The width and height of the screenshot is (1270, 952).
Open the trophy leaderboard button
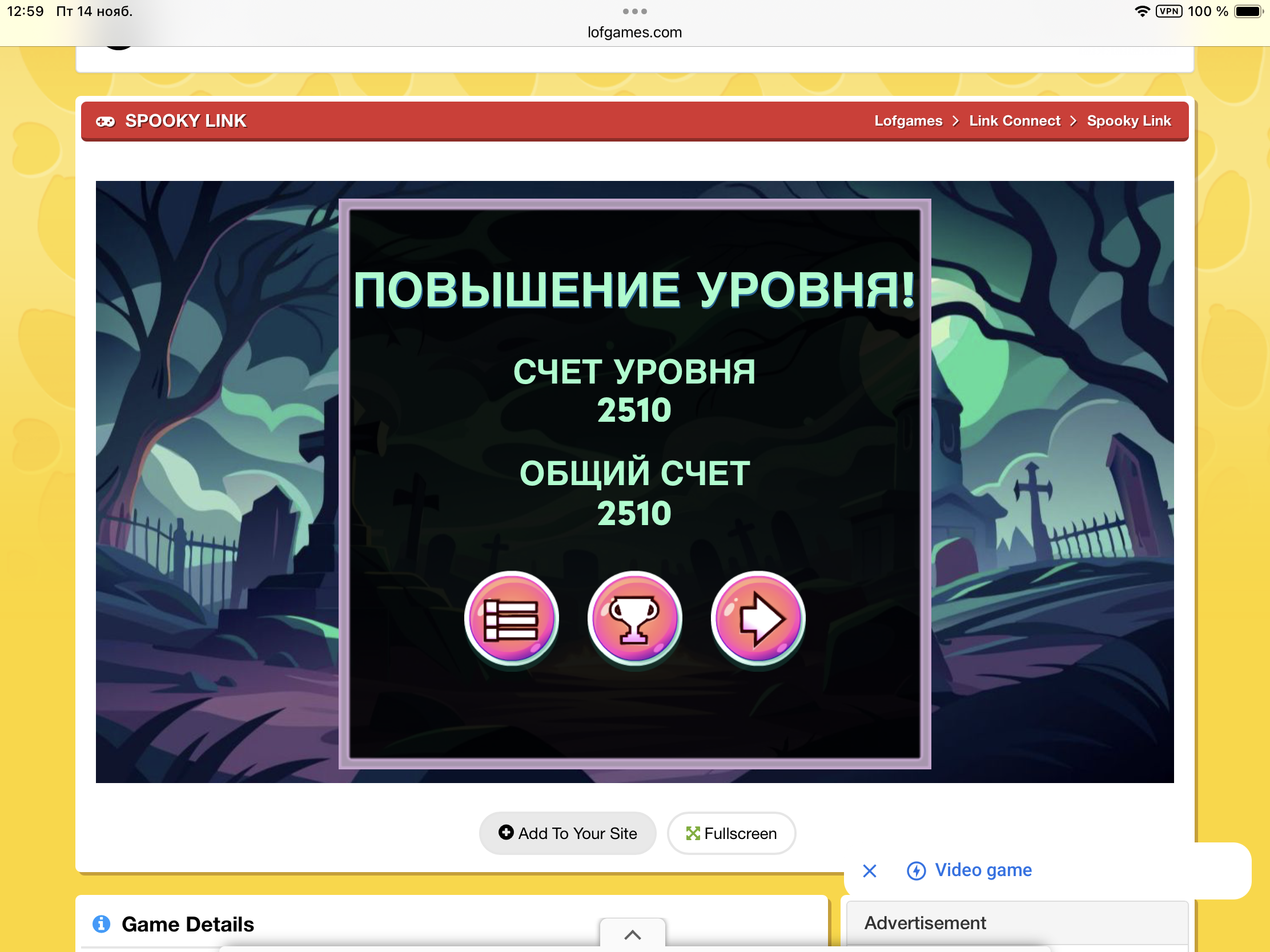point(634,619)
